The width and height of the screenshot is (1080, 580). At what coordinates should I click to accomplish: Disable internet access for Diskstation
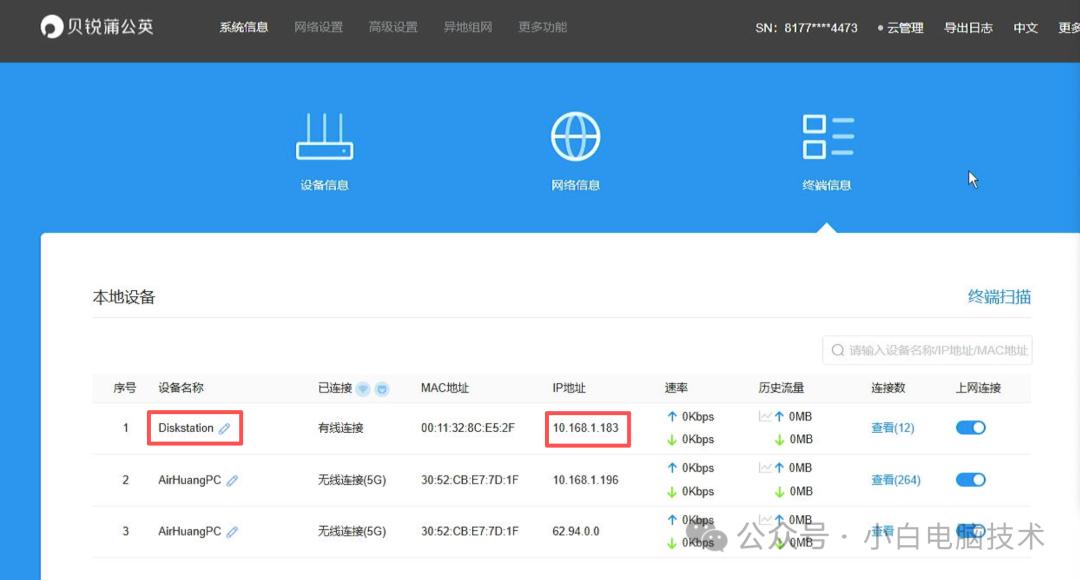pos(969,427)
